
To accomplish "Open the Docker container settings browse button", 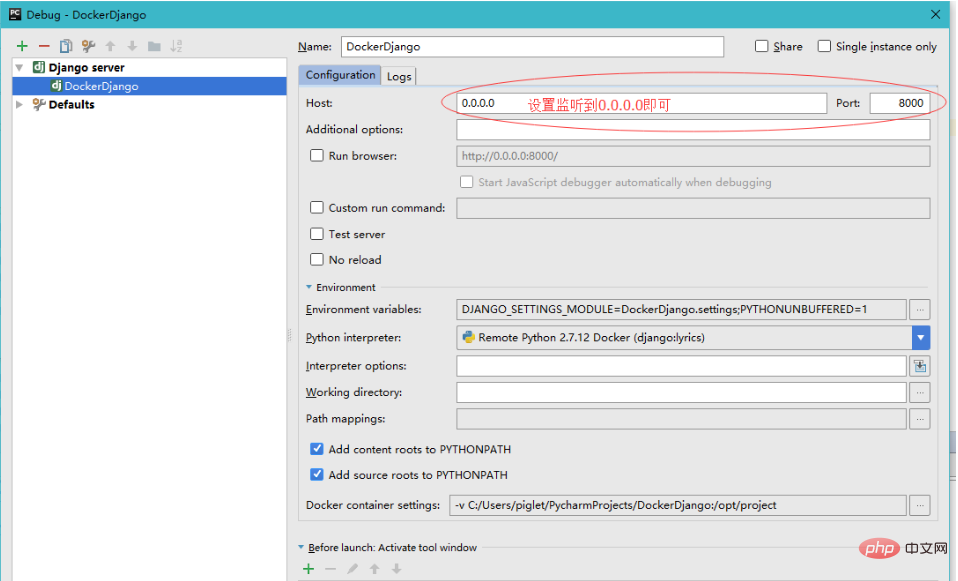I will (920, 505).
